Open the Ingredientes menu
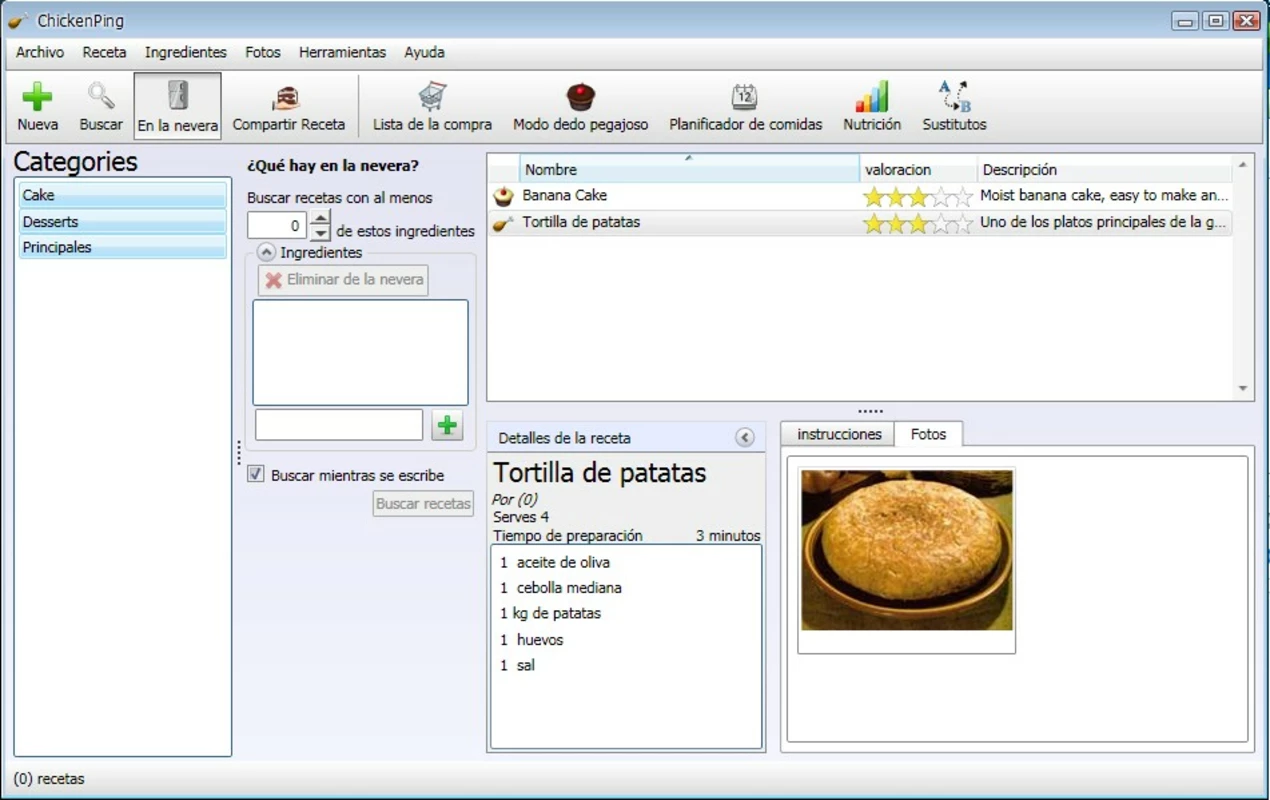The height and width of the screenshot is (800, 1270). pos(186,52)
